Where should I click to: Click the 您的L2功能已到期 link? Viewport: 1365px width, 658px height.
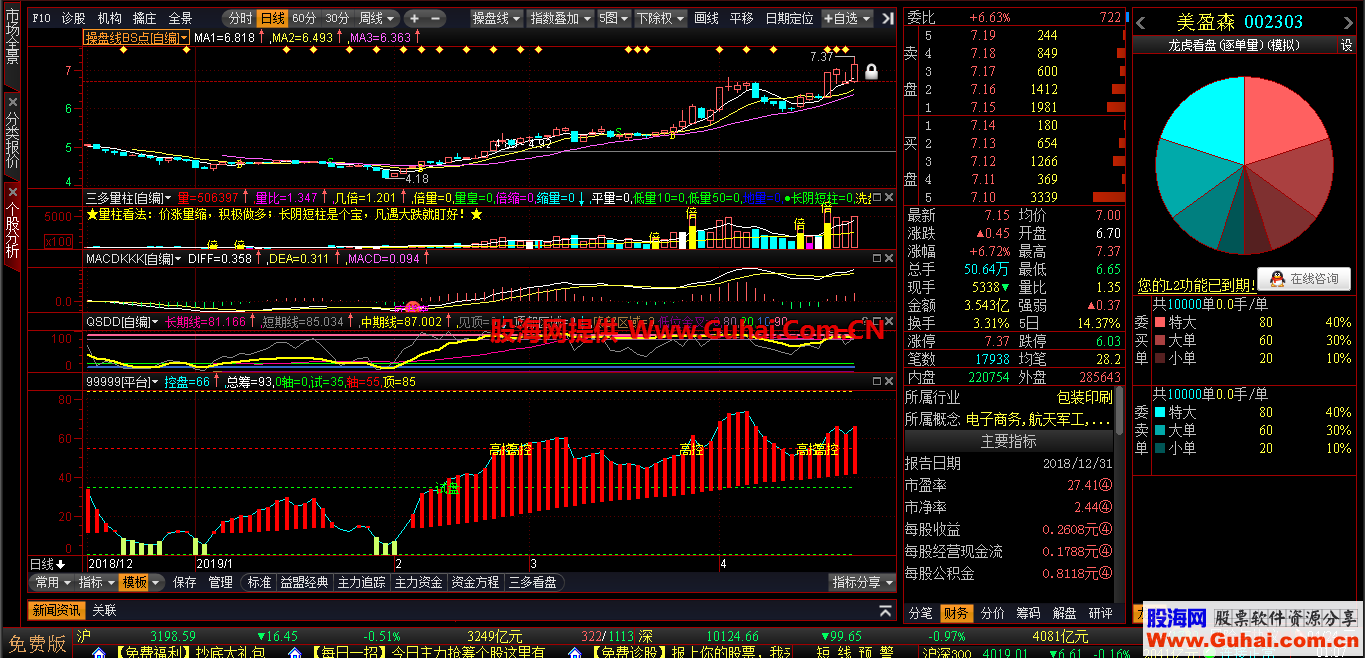click(1196, 286)
